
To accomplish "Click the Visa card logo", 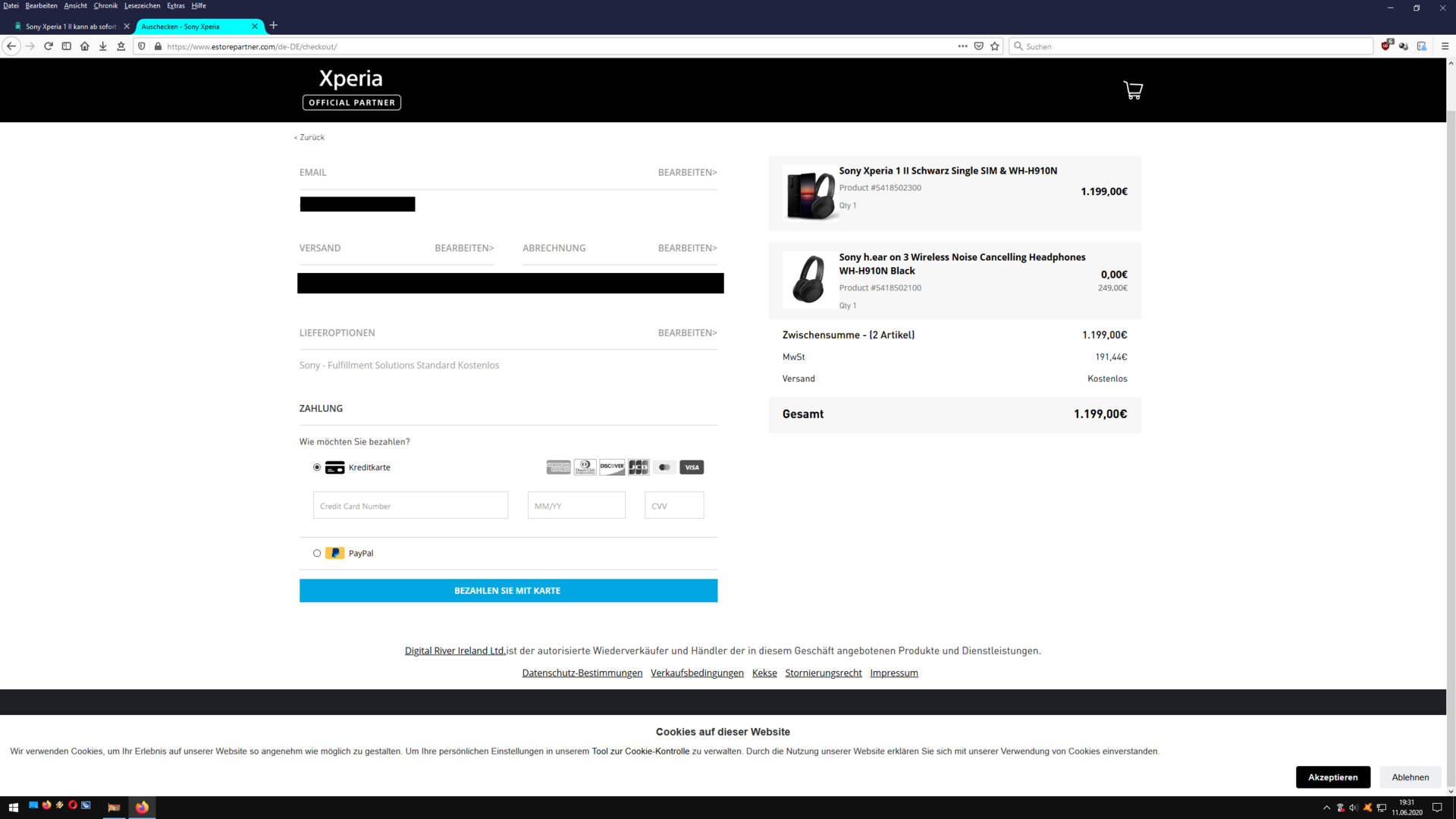I will pyautogui.click(x=692, y=467).
